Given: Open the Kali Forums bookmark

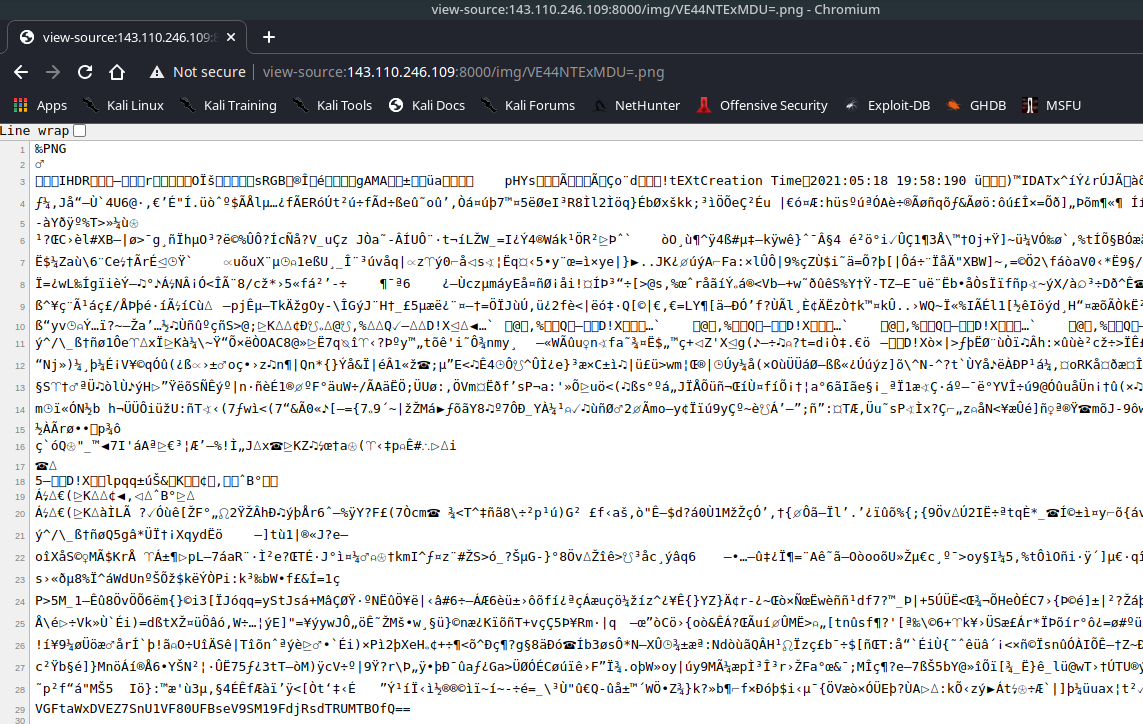Looking at the screenshot, I should tap(528, 105).
